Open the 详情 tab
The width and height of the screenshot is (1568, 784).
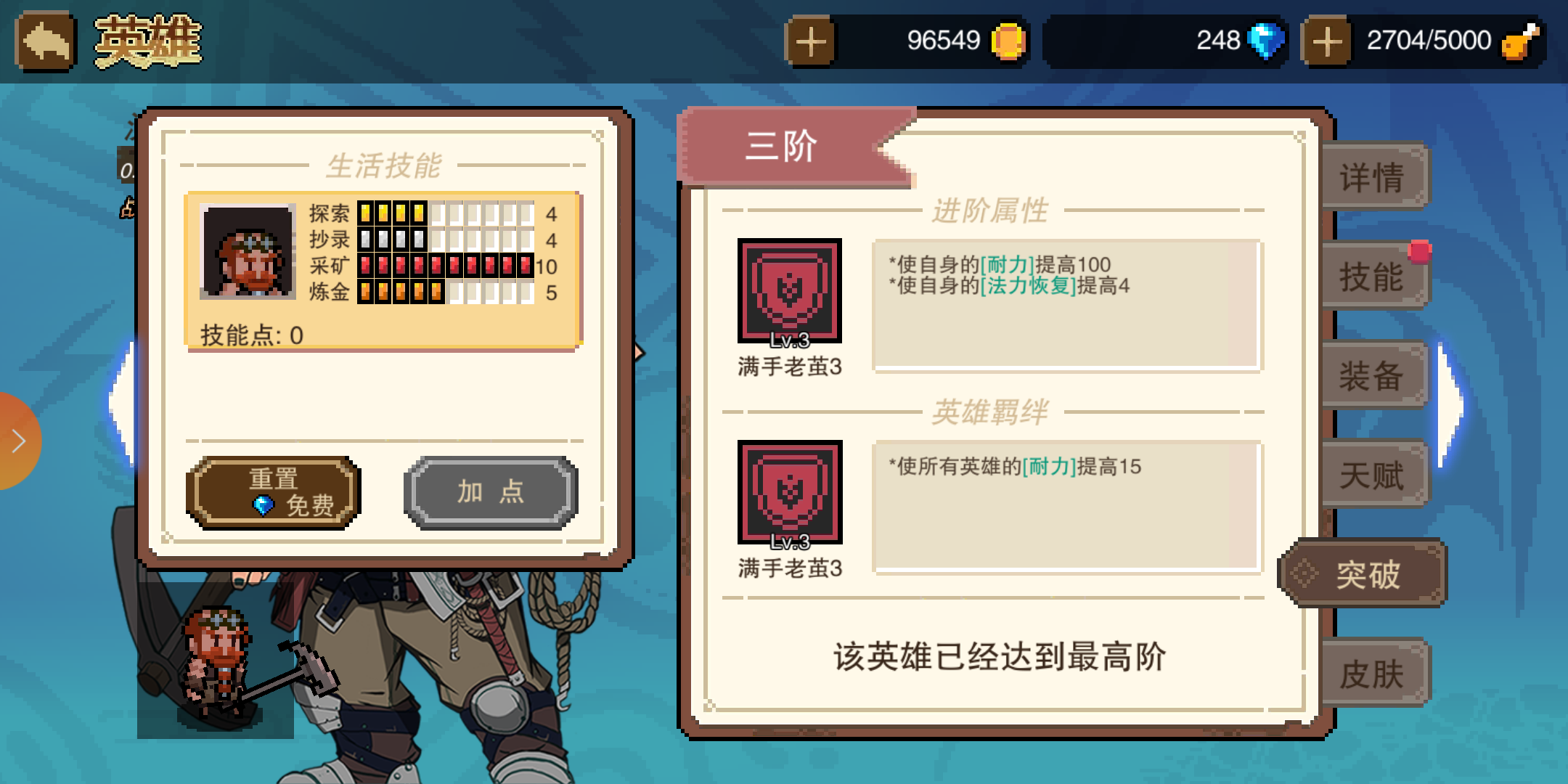[1375, 177]
